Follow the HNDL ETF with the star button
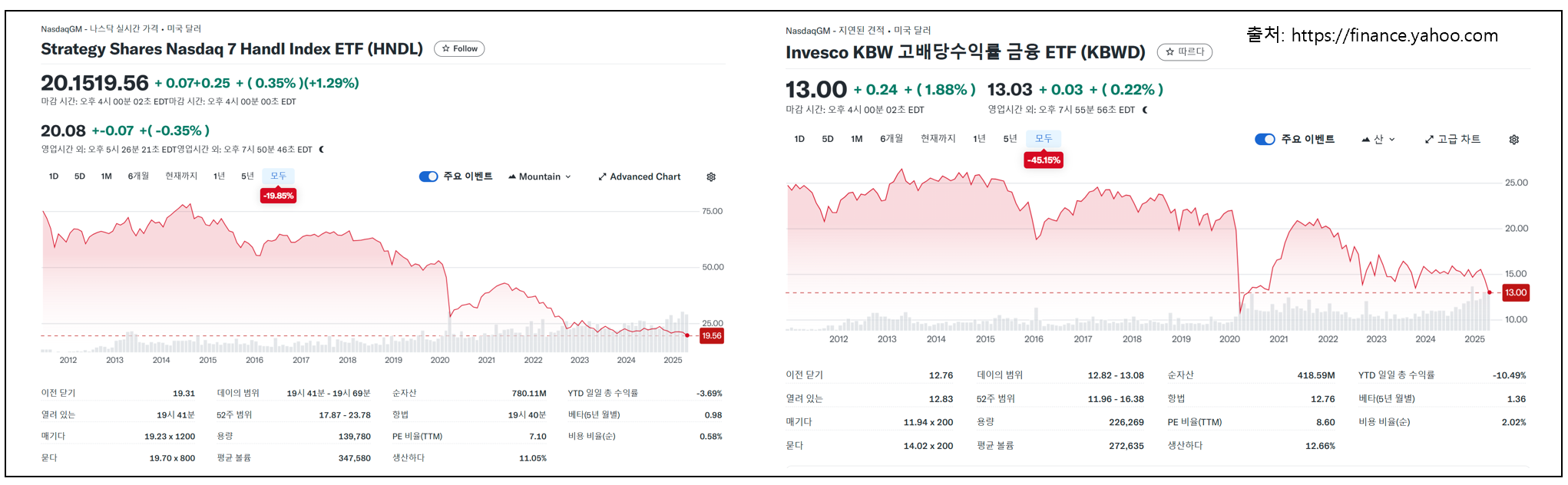This screenshot has width=1568, height=485. (x=459, y=48)
